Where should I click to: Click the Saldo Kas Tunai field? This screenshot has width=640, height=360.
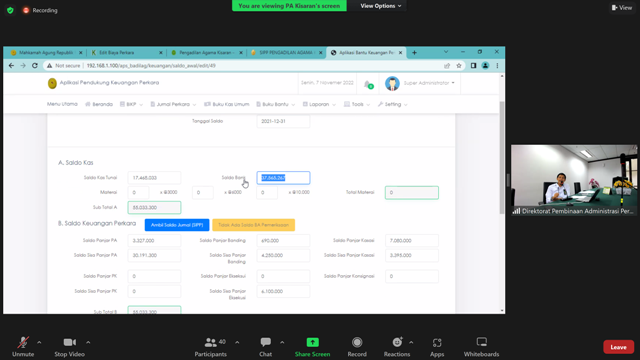pos(154,178)
